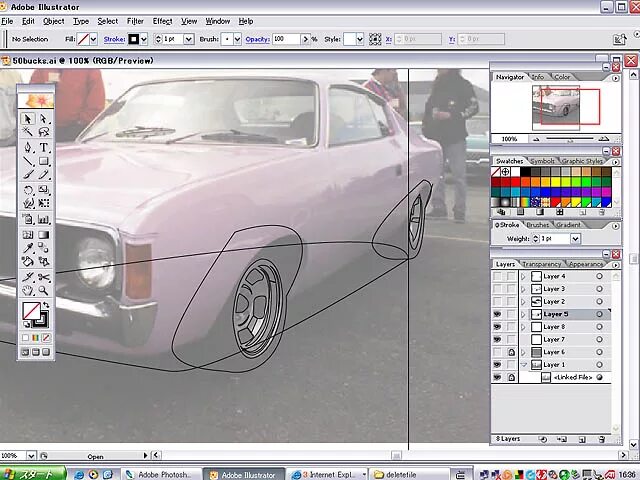Click the Swap Fill and Stroke arrow
This screenshot has height=480, width=640.
tap(46, 305)
